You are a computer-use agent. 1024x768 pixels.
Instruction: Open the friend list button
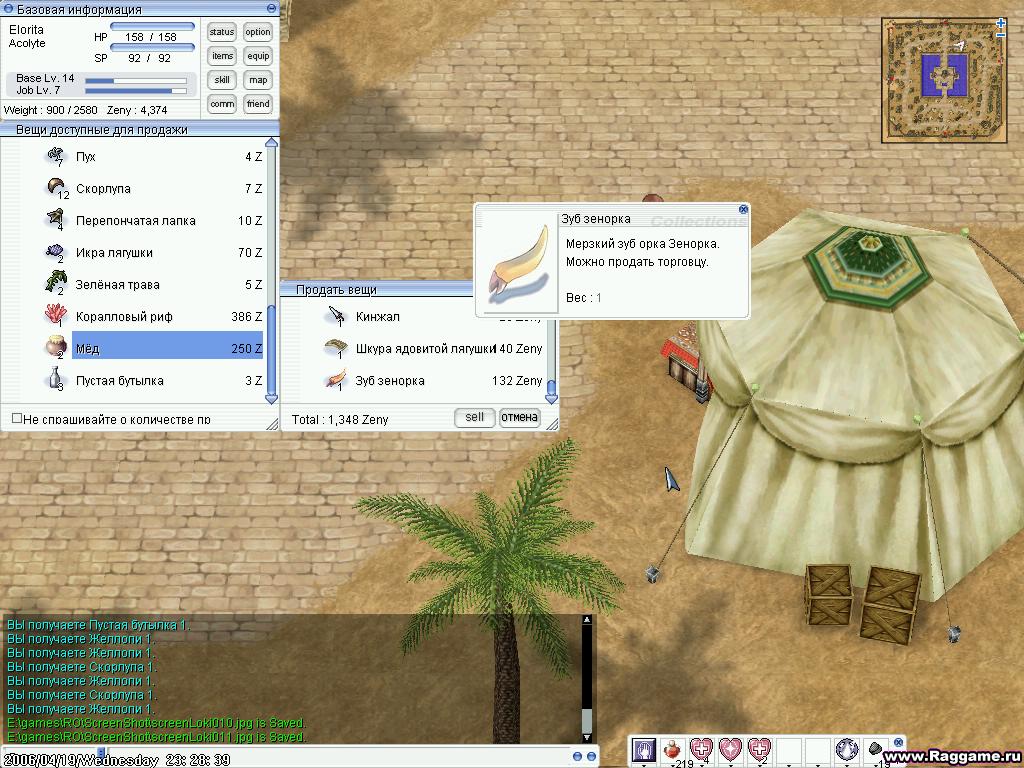tap(257, 104)
